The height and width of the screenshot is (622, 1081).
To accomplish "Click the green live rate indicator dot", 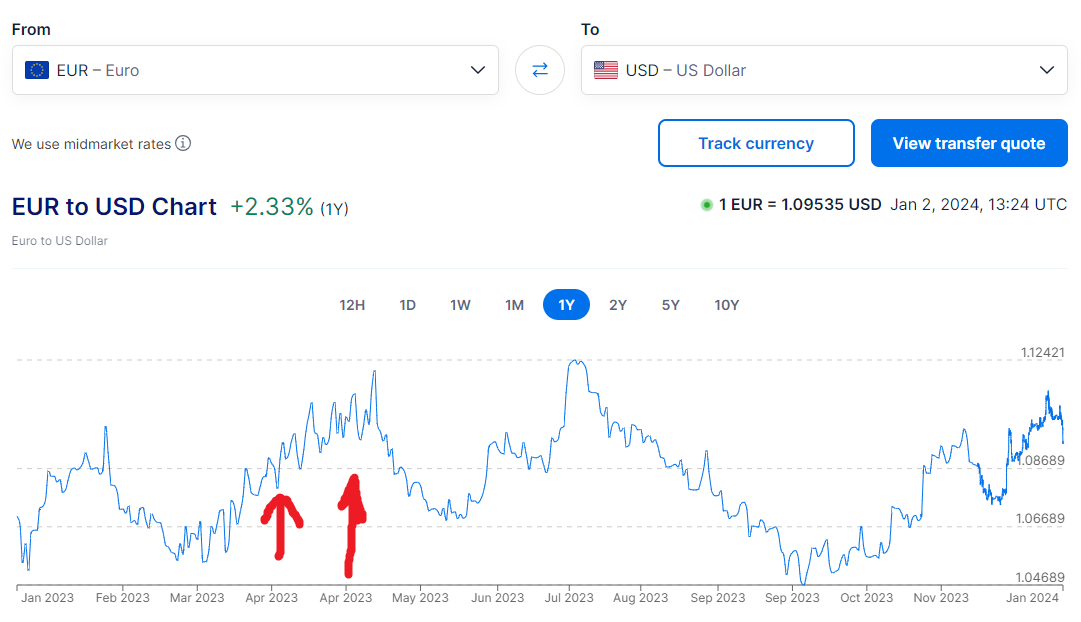I will pyautogui.click(x=707, y=205).
